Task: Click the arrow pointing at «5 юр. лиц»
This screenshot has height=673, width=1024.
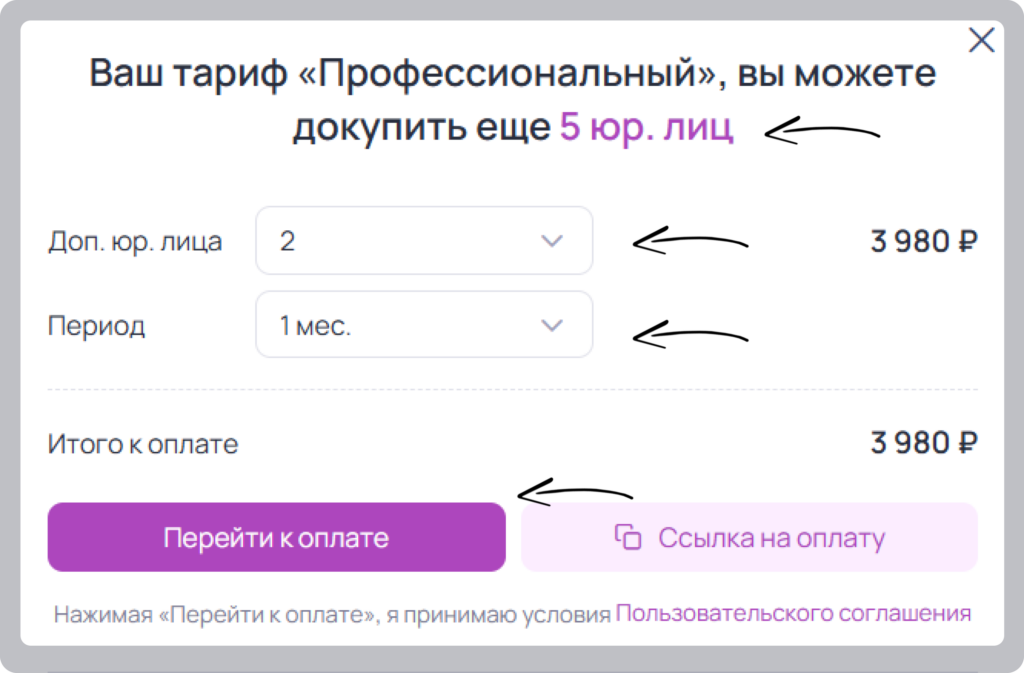Action: (x=822, y=131)
